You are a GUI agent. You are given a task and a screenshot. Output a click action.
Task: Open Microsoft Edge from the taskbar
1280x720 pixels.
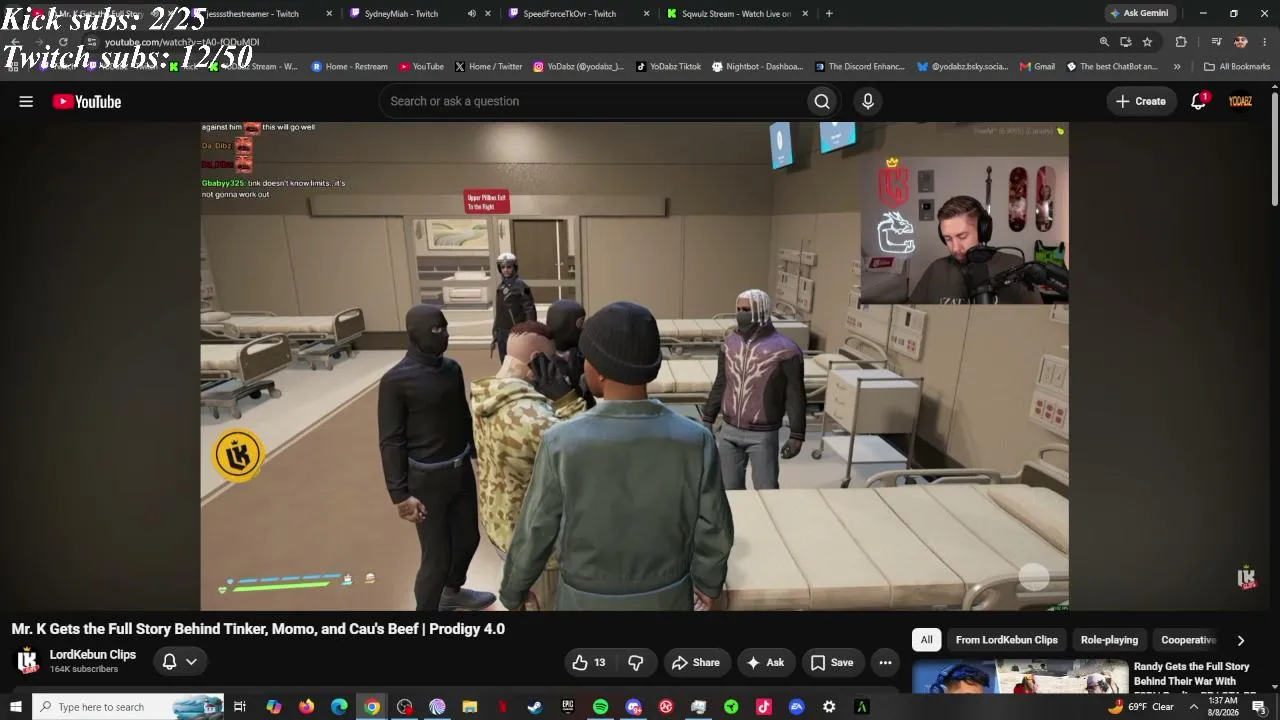coord(339,707)
